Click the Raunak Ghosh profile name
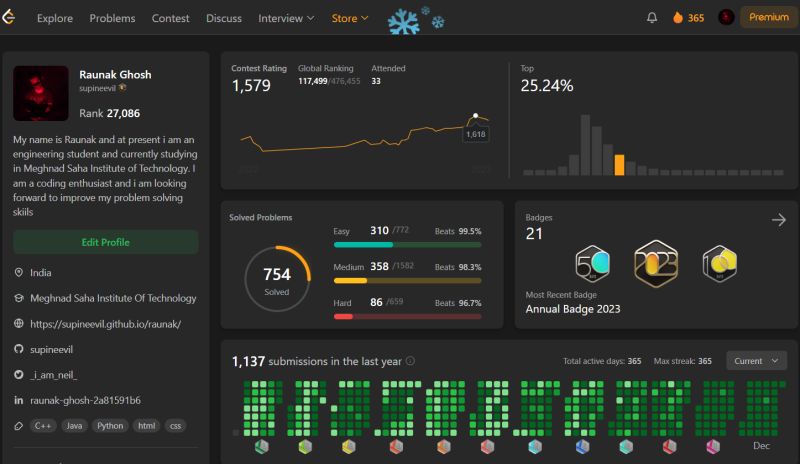Viewport: 800px width, 464px height. click(x=115, y=75)
